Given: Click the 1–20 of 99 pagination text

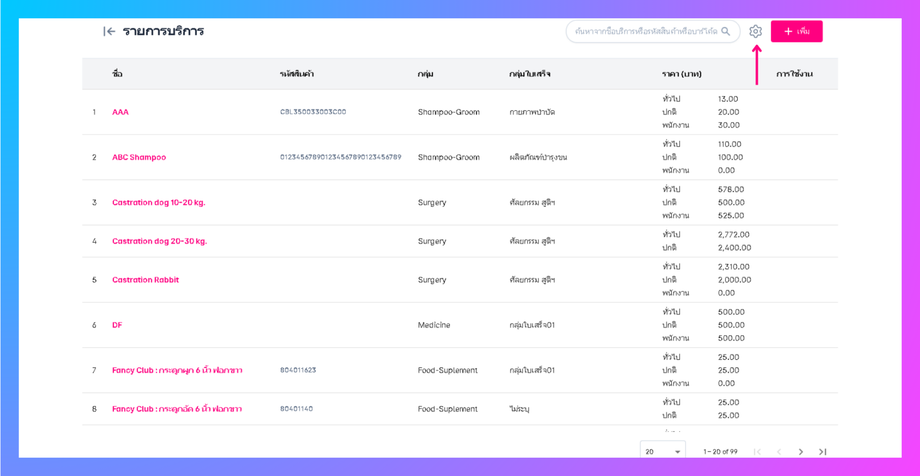Looking at the screenshot, I should [x=721, y=451].
